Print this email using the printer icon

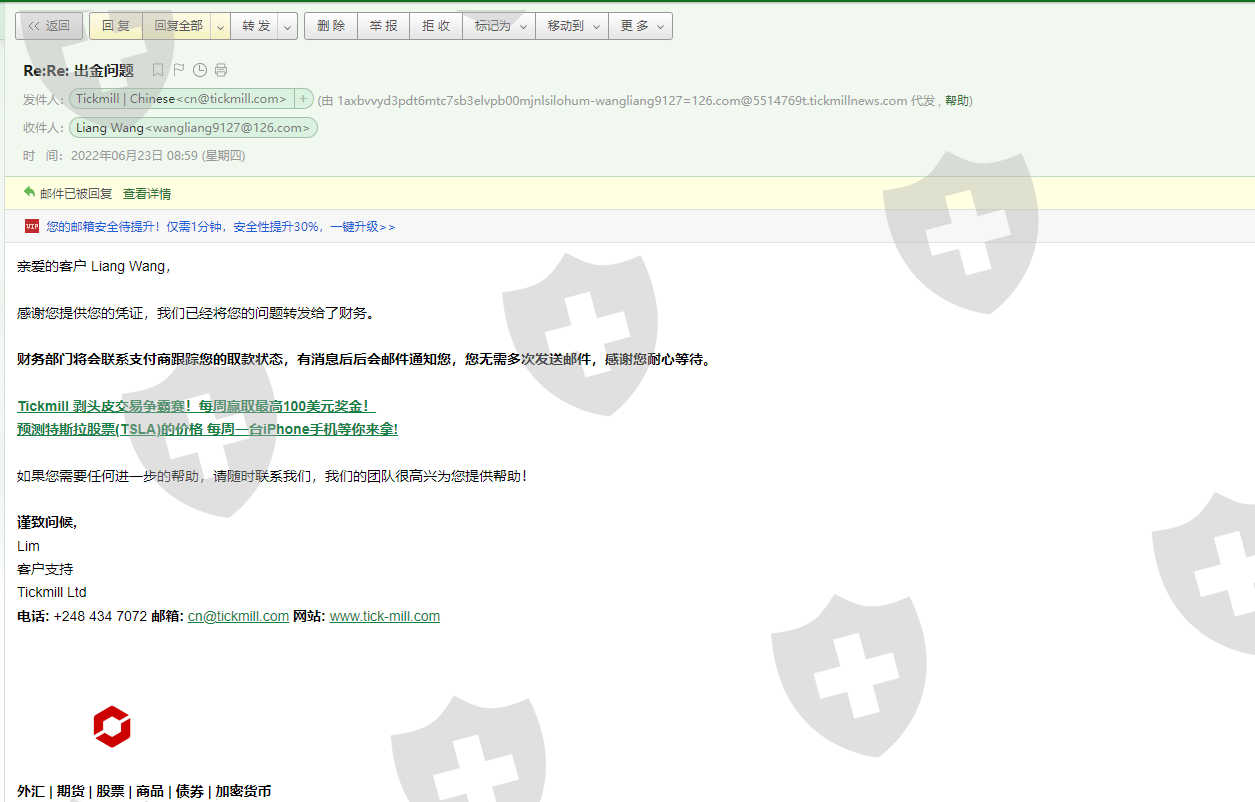[x=221, y=70]
